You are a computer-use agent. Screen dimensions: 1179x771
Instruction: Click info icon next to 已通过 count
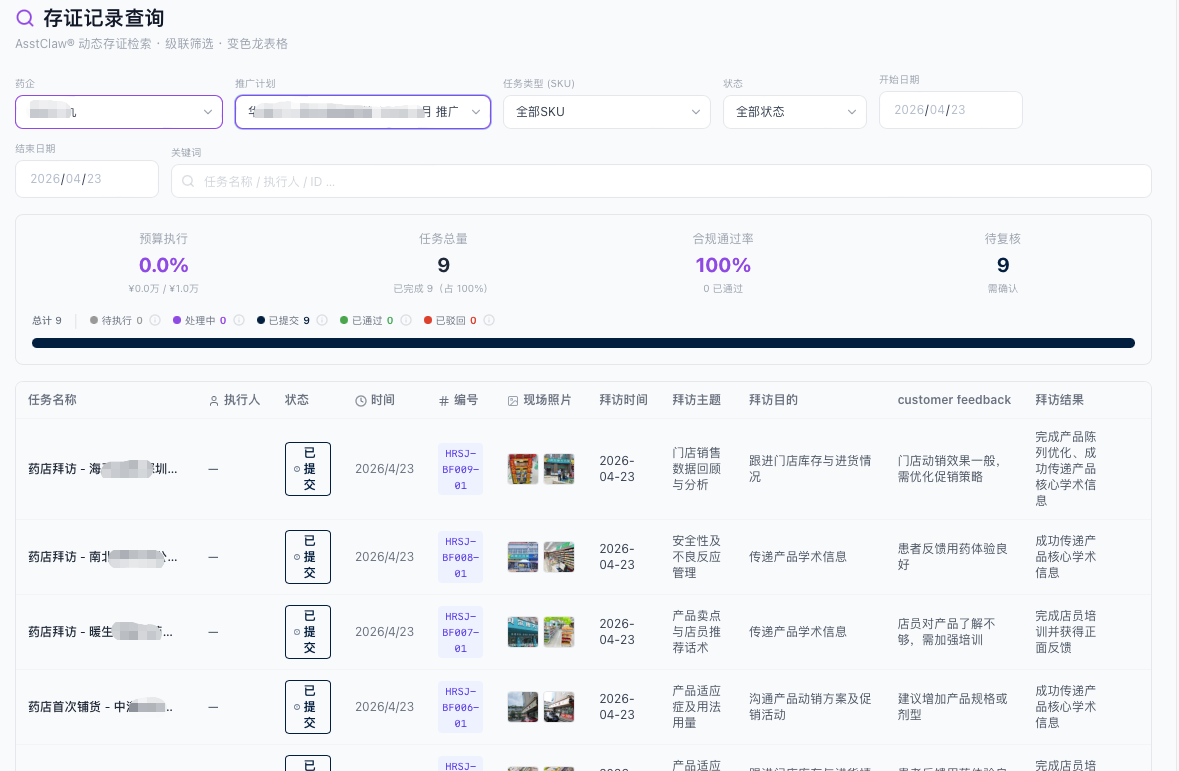pos(406,320)
